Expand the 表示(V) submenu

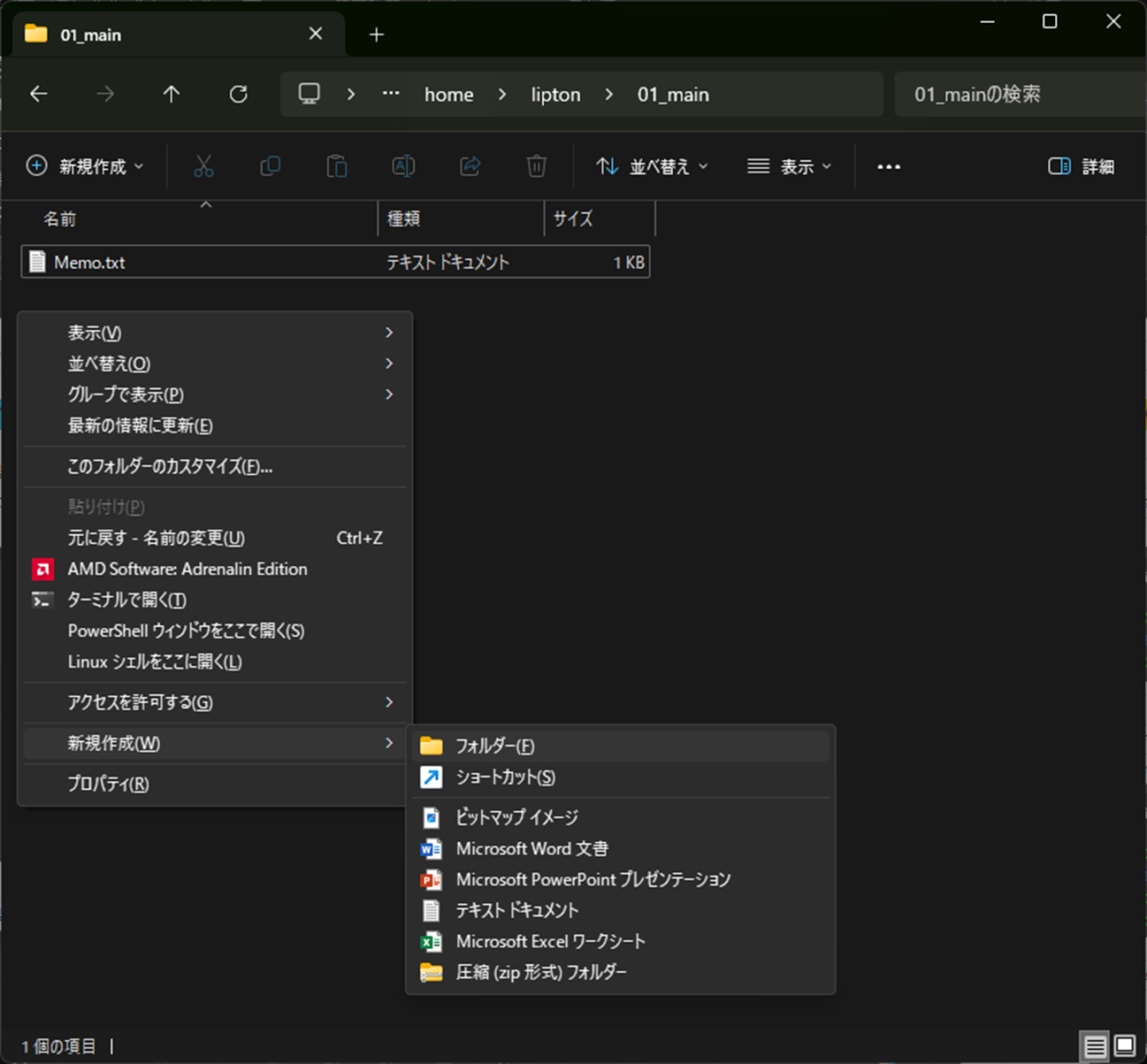215,333
